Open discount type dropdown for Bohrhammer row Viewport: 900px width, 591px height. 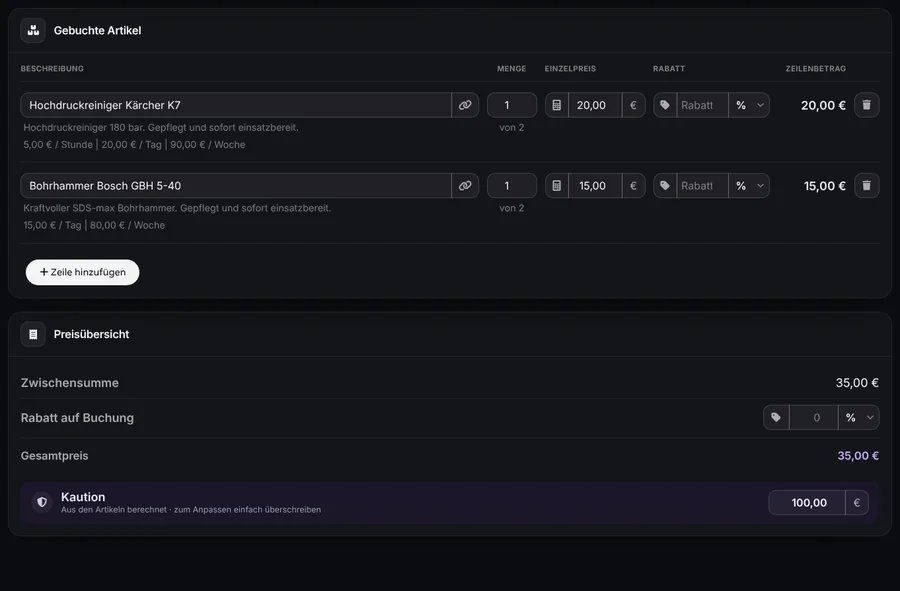[749, 186]
